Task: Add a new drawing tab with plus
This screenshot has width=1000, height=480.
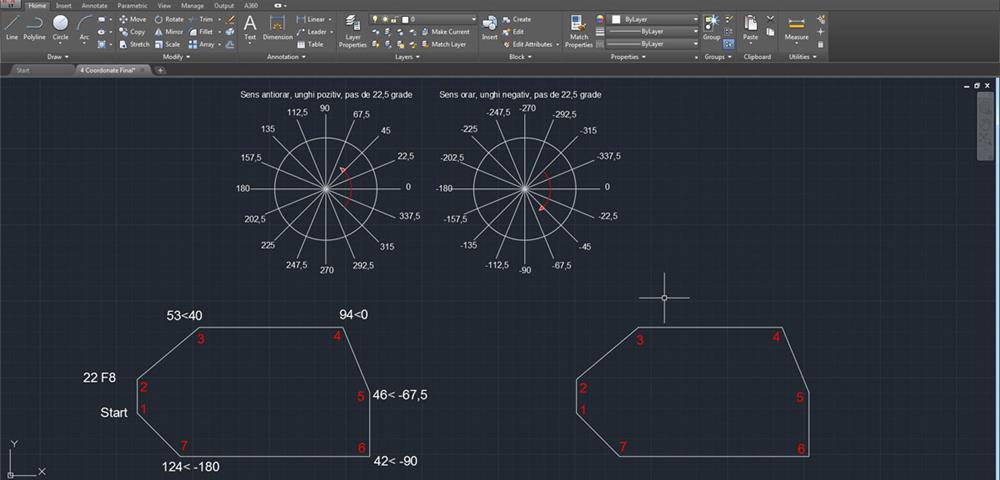Action: 160,70
